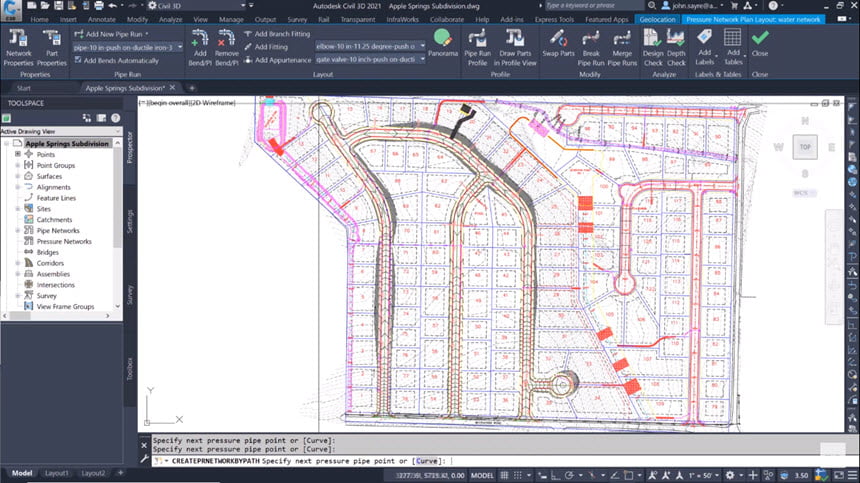
Task: Select Pressure Networks in Toolspace
Action: click(64, 241)
